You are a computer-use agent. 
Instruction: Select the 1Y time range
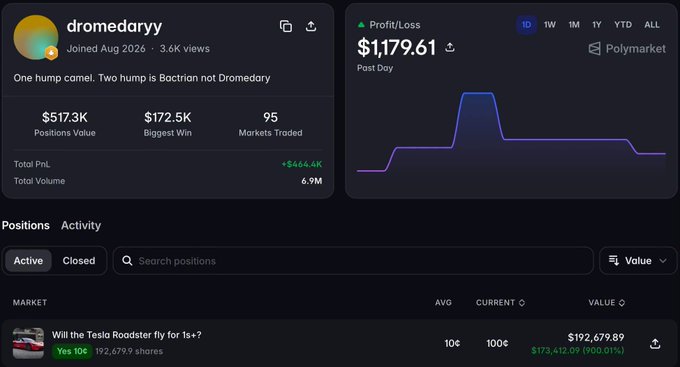coord(597,25)
